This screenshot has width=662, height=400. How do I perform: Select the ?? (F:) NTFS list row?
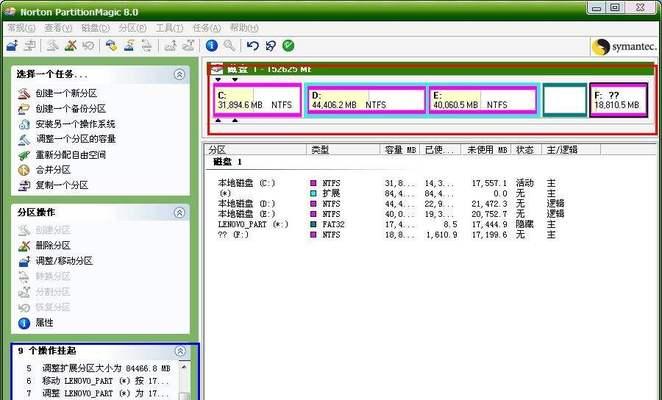click(391, 235)
